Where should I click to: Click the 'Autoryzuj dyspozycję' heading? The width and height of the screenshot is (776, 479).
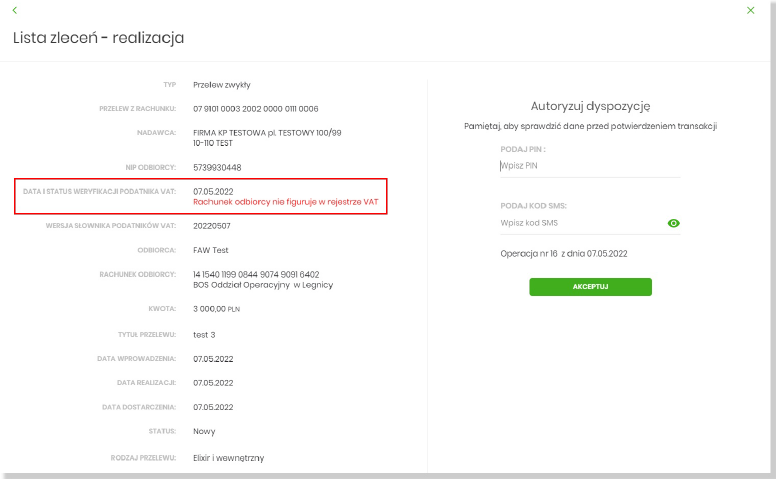point(590,106)
